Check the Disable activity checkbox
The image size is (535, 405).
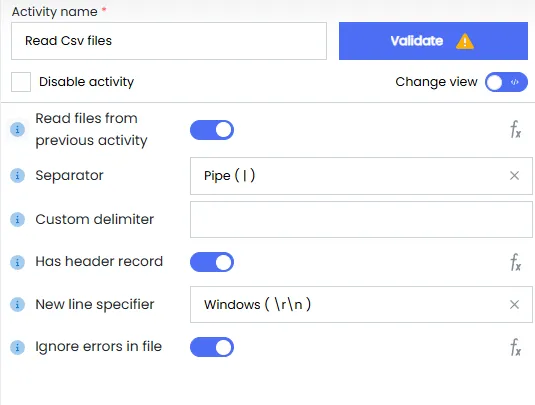(21, 82)
